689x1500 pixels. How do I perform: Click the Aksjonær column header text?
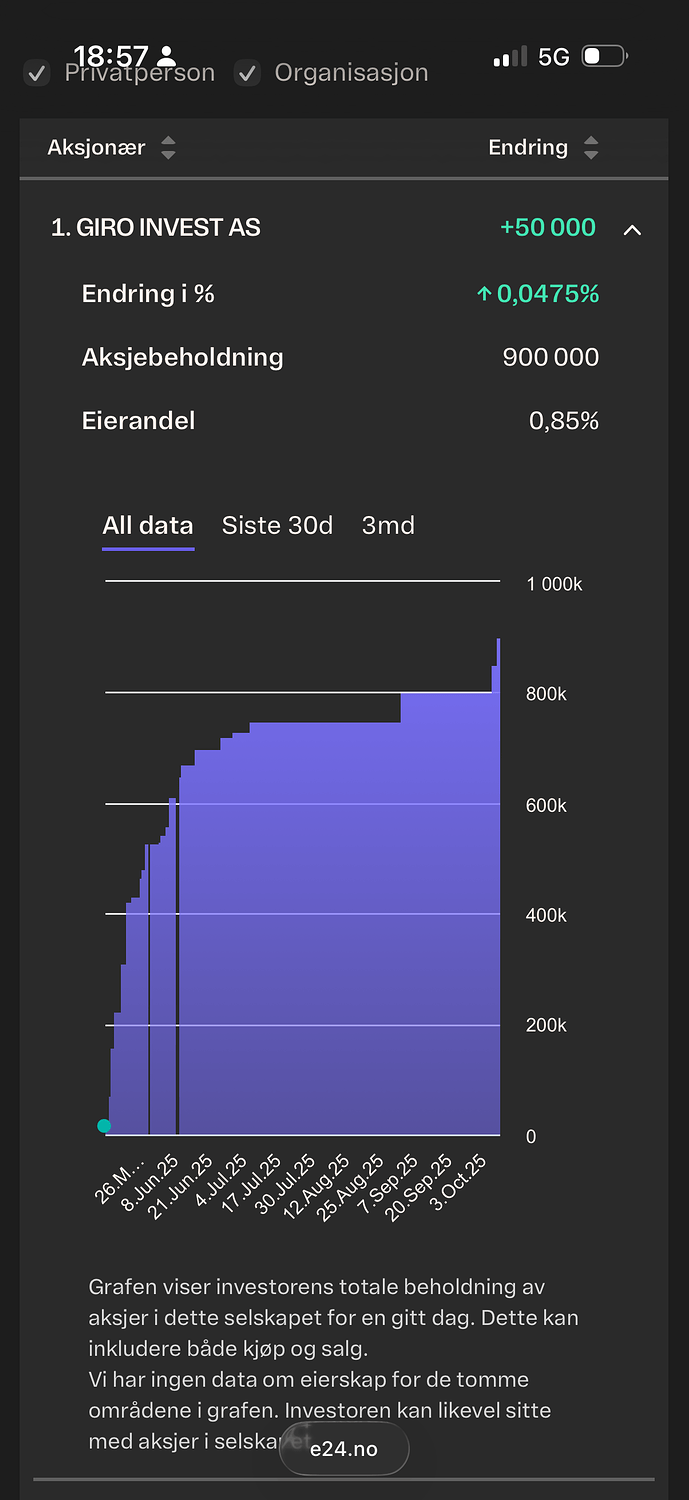[x=96, y=148]
